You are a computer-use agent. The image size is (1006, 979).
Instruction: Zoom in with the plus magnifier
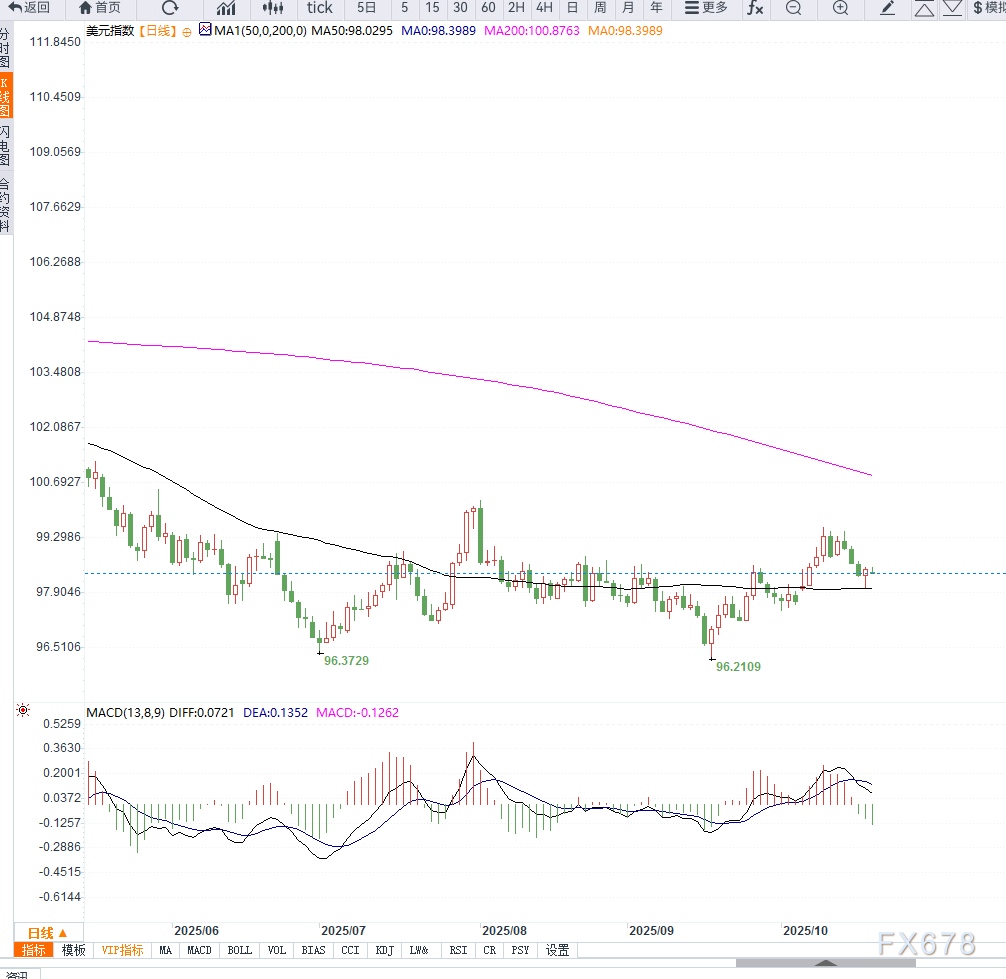coord(840,8)
